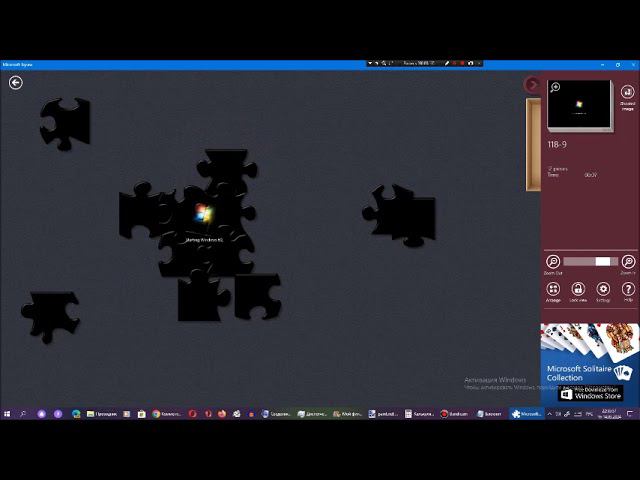Open Opera browser from taskbar
The image size is (640, 480).
(193, 414)
